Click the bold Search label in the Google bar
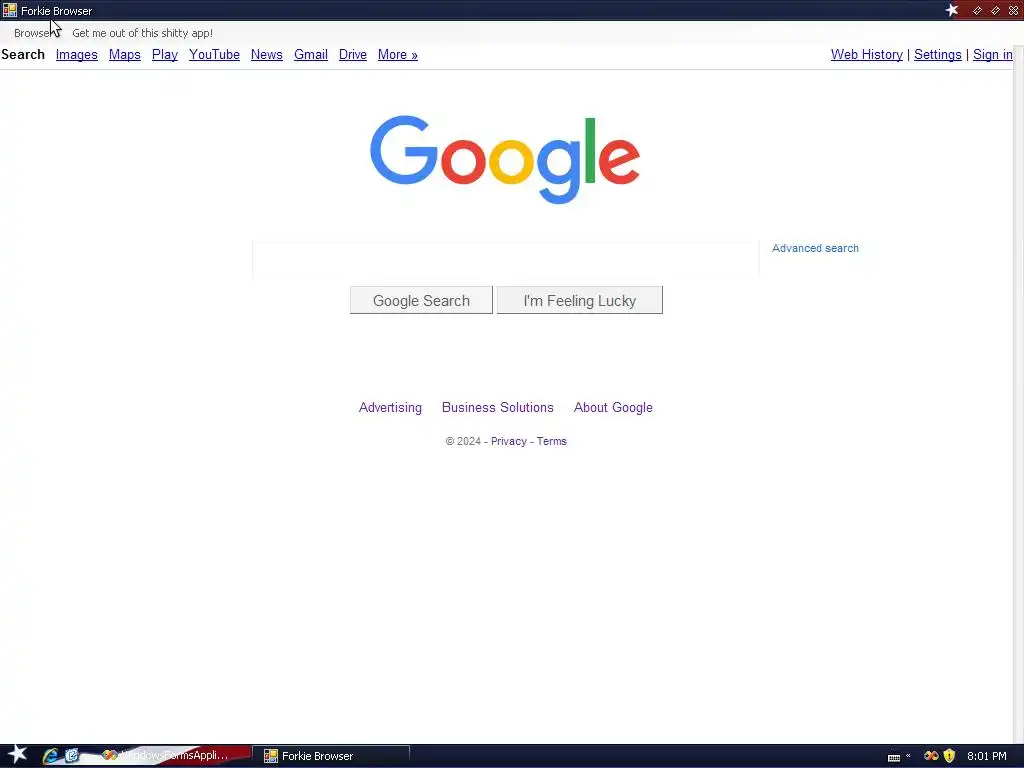 pos(23,55)
